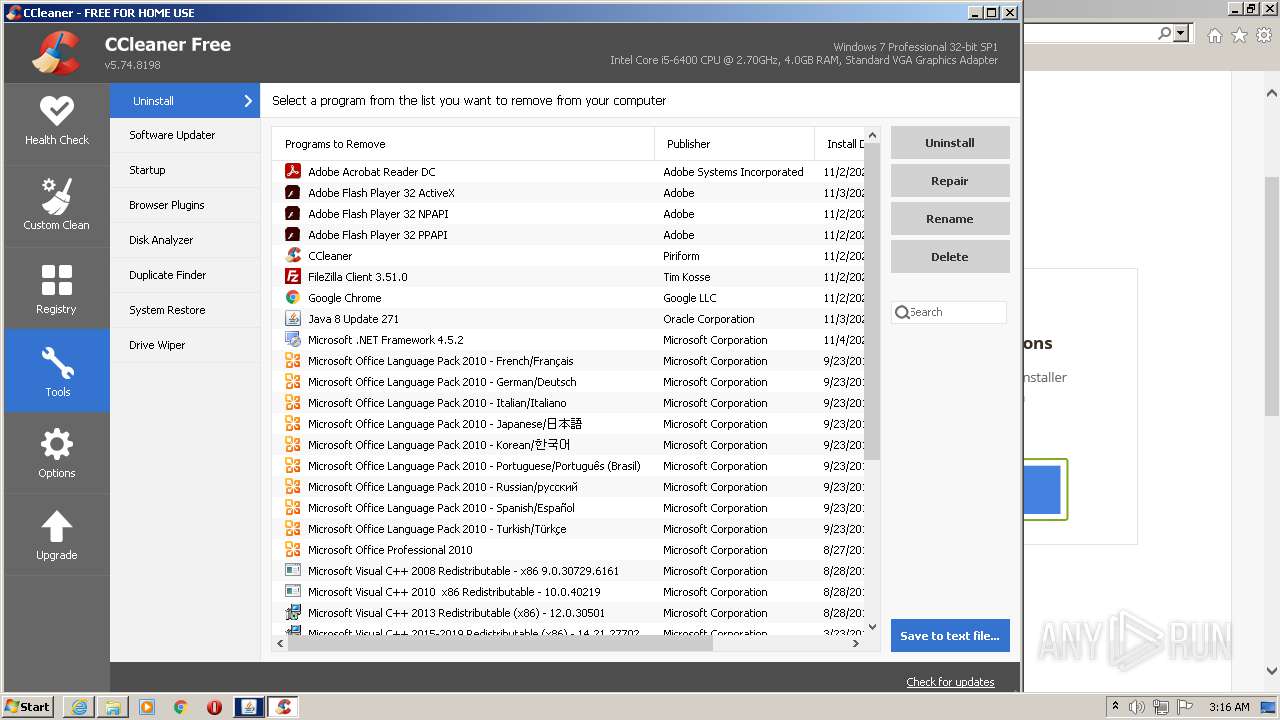This screenshot has width=1280, height=720.
Task: Sort by the Publisher column
Action: pyautogui.click(x=734, y=144)
